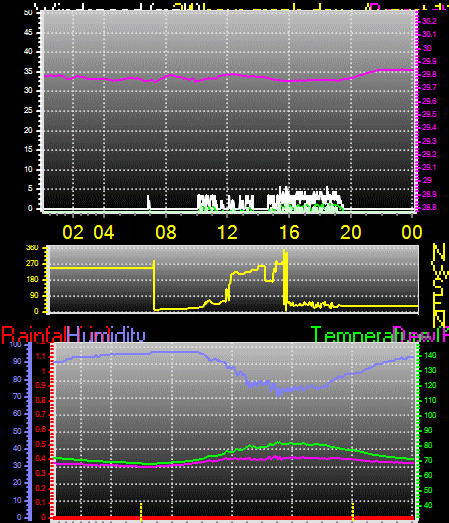Click the 360 value on wind direction axis

[x=32, y=248]
